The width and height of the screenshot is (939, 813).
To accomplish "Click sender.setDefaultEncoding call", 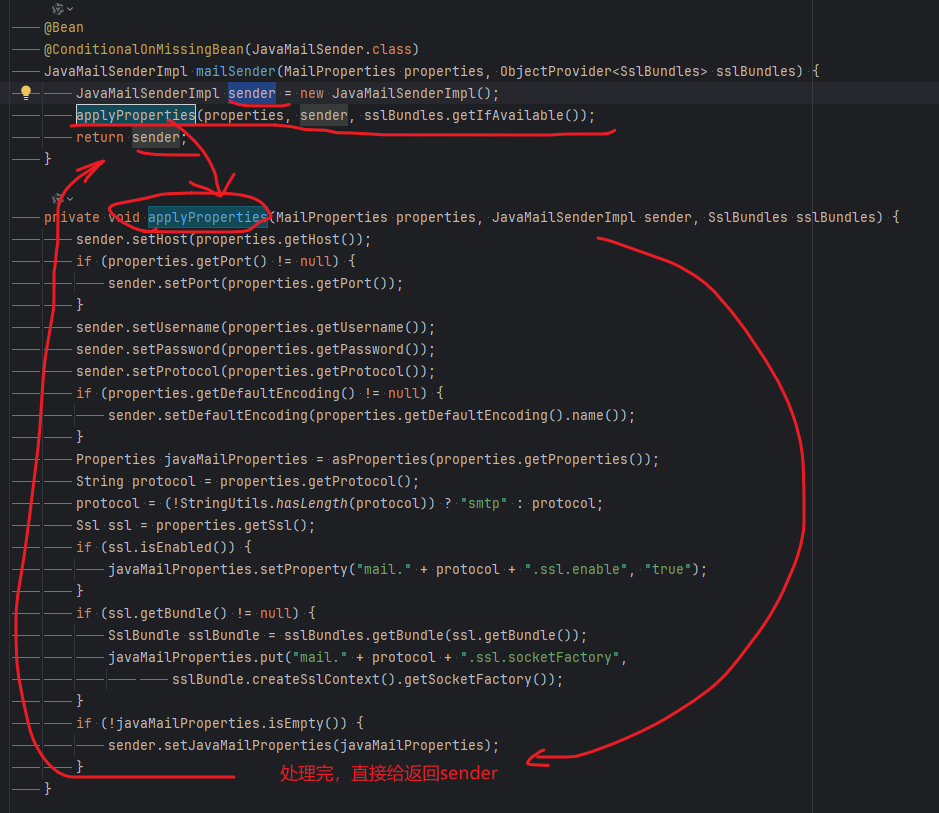I will point(371,415).
